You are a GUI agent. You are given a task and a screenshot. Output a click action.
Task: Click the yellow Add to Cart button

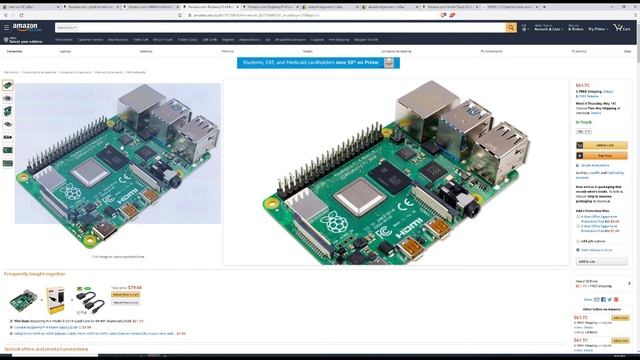click(601, 145)
